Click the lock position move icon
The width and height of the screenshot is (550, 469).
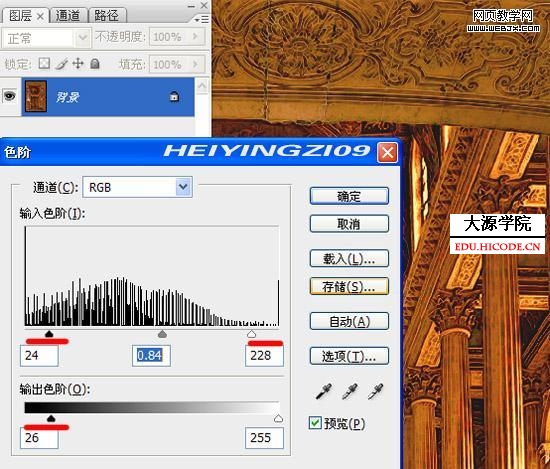[78, 63]
